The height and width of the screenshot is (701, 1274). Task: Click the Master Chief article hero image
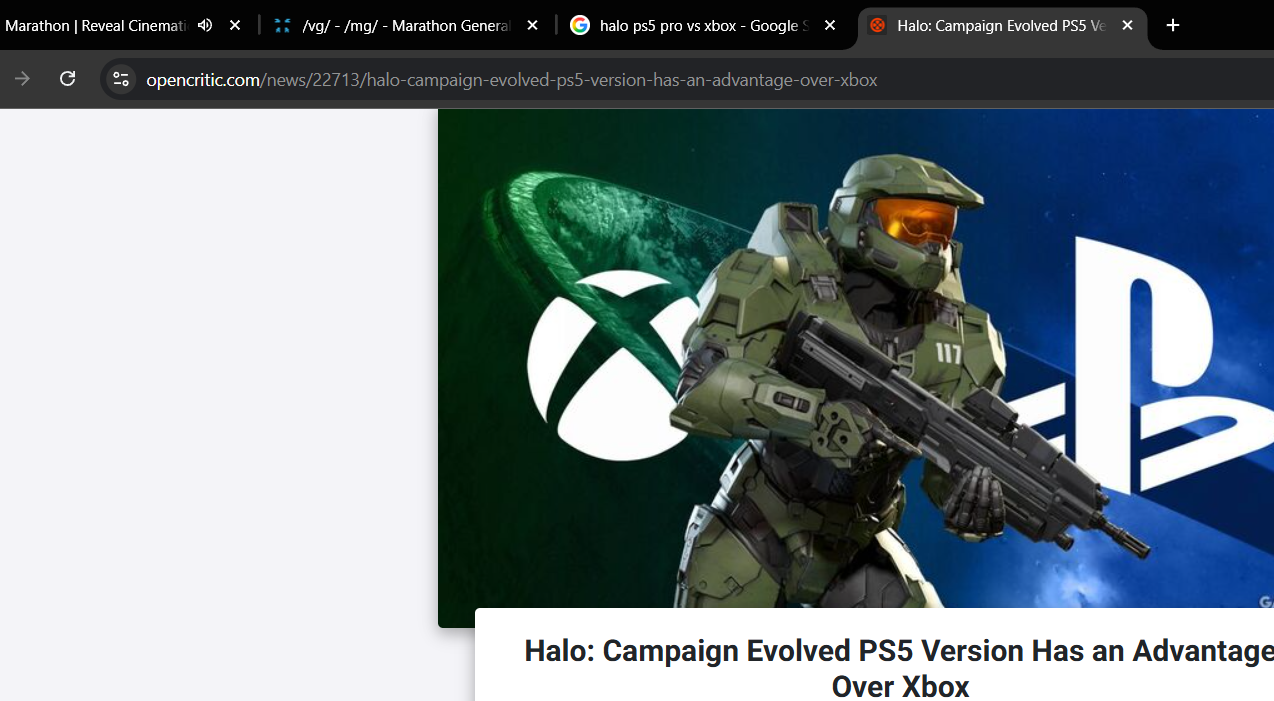856,360
